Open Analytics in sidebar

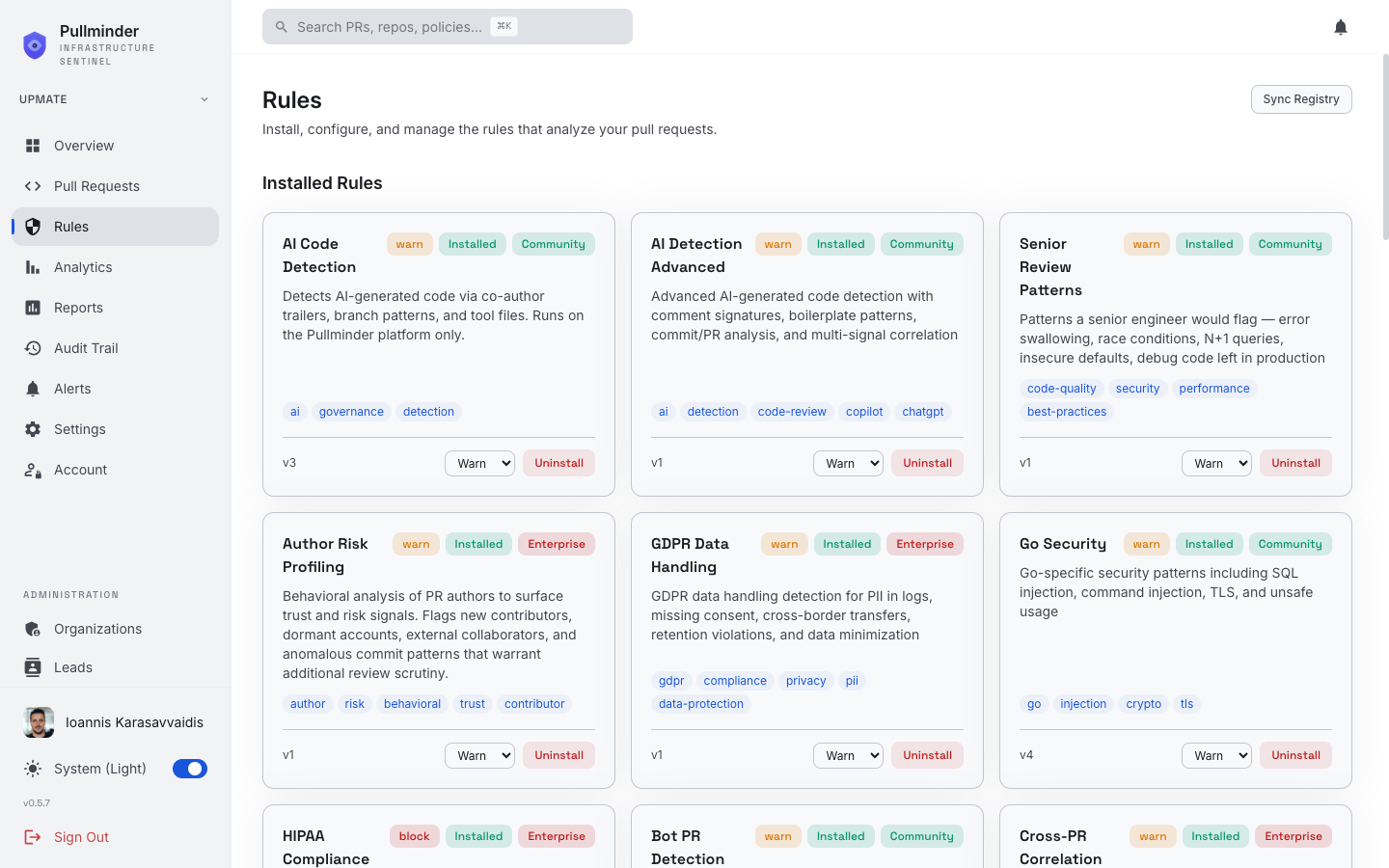[x=116, y=267]
